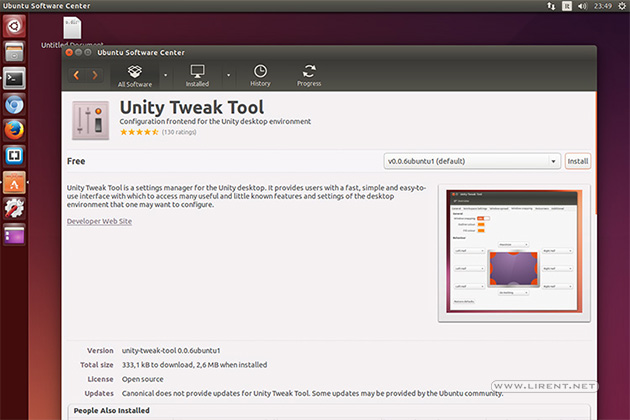The height and width of the screenshot is (420, 630).
Task: View the Progress section
Action: click(x=309, y=76)
